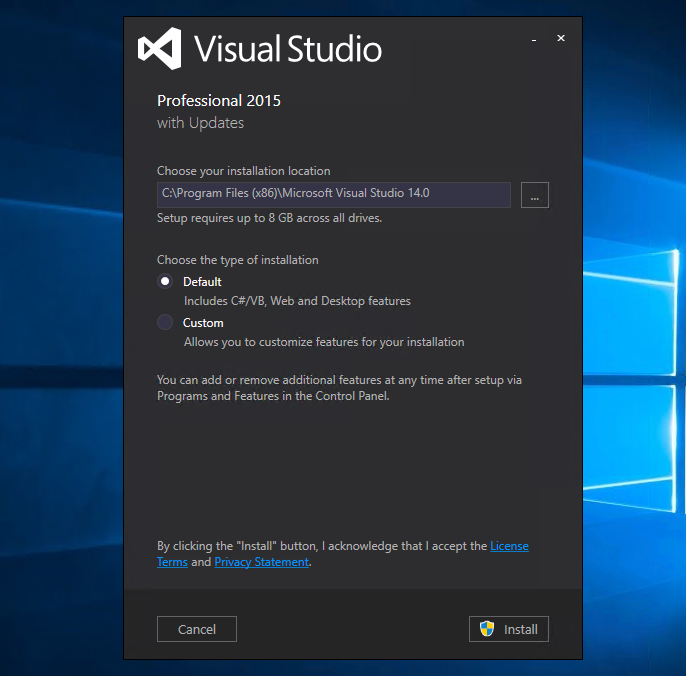Click "Setup requires up to 8 GB" text
Image resolution: width=686 pixels, height=676 pixels.
pyautogui.click(x=270, y=218)
